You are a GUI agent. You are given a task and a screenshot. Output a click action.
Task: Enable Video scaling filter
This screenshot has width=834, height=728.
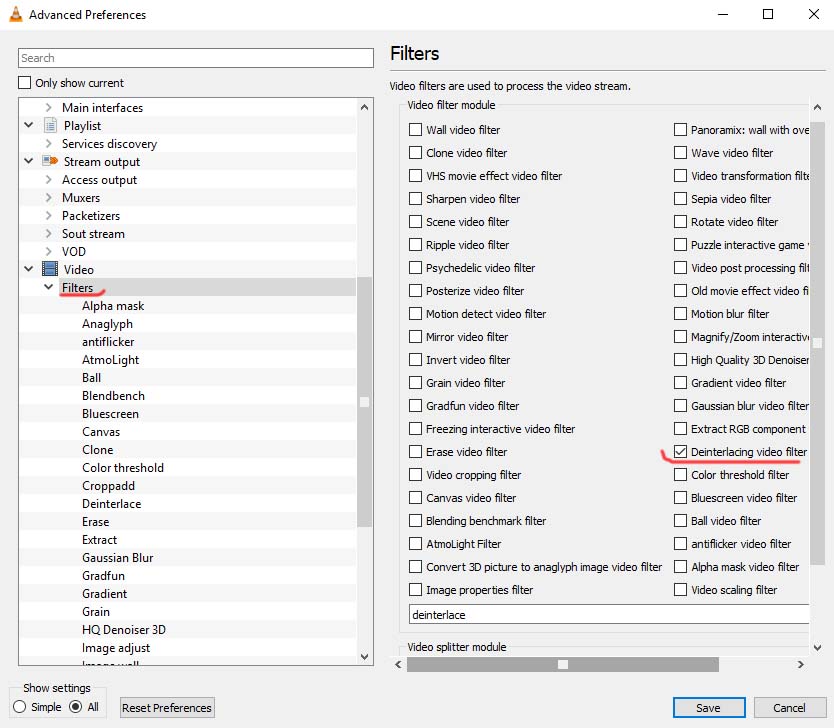pos(680,590)
